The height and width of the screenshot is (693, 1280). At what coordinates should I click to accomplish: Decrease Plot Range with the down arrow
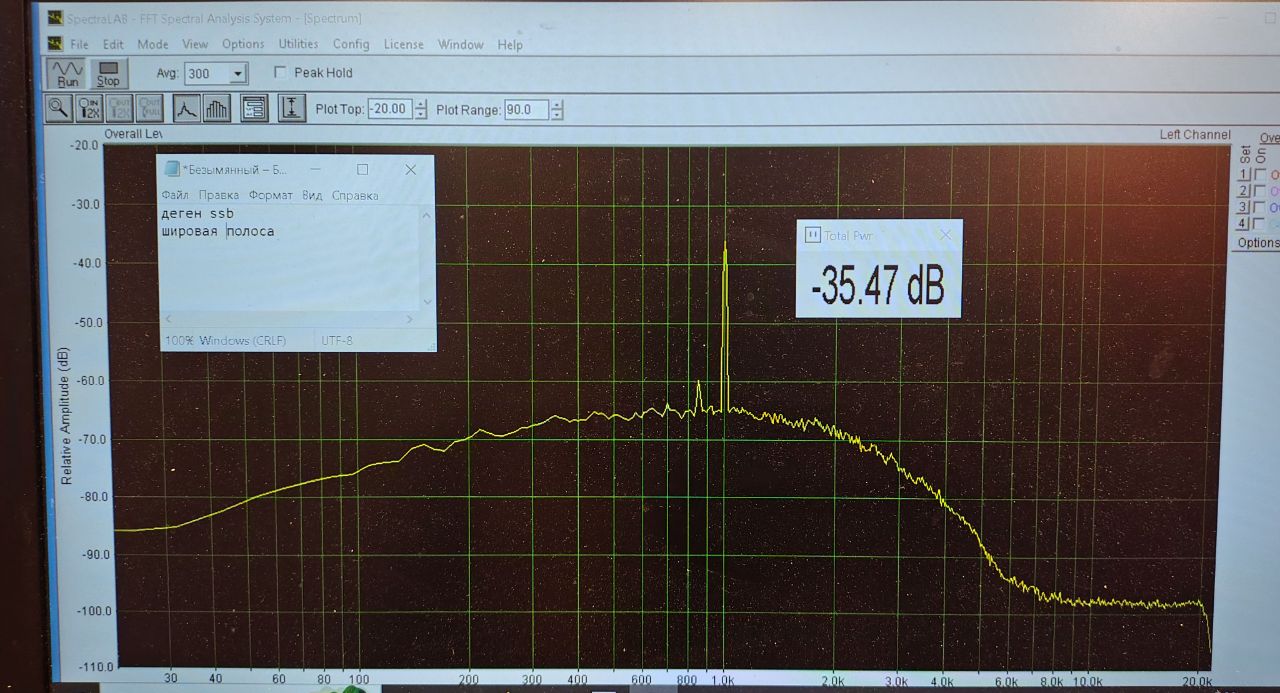557,115
